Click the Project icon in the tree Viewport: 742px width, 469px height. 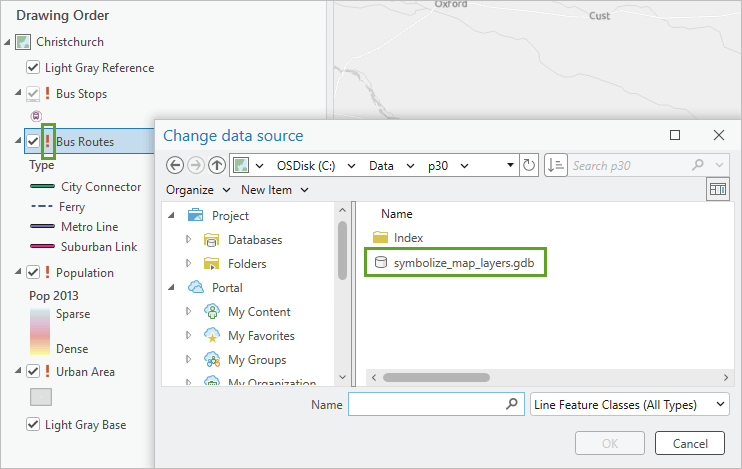point(195,215)
